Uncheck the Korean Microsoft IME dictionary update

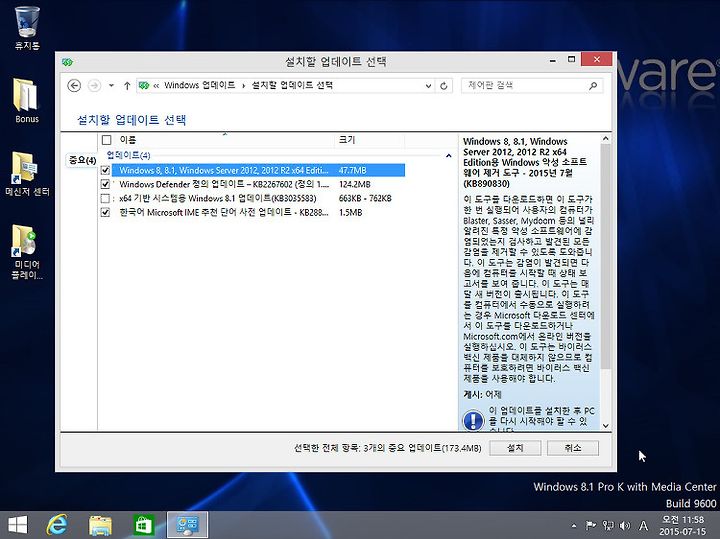coord(106,213)
